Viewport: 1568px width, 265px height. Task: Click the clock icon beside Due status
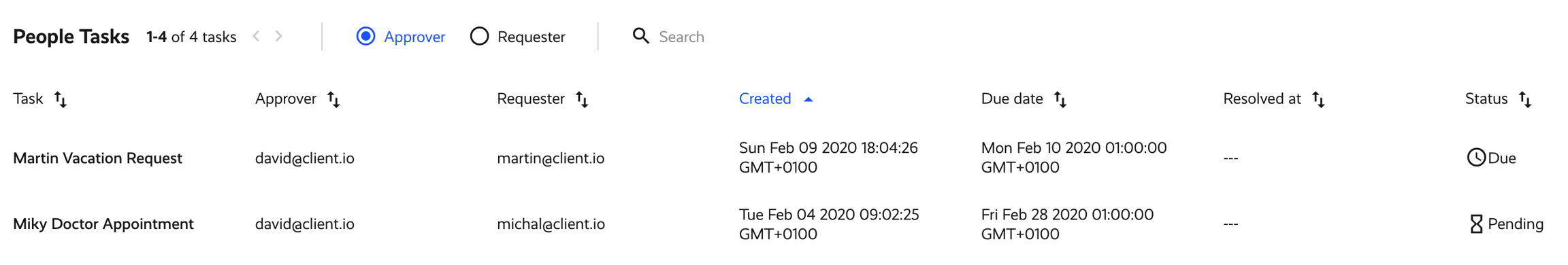tap(1475, 158)
